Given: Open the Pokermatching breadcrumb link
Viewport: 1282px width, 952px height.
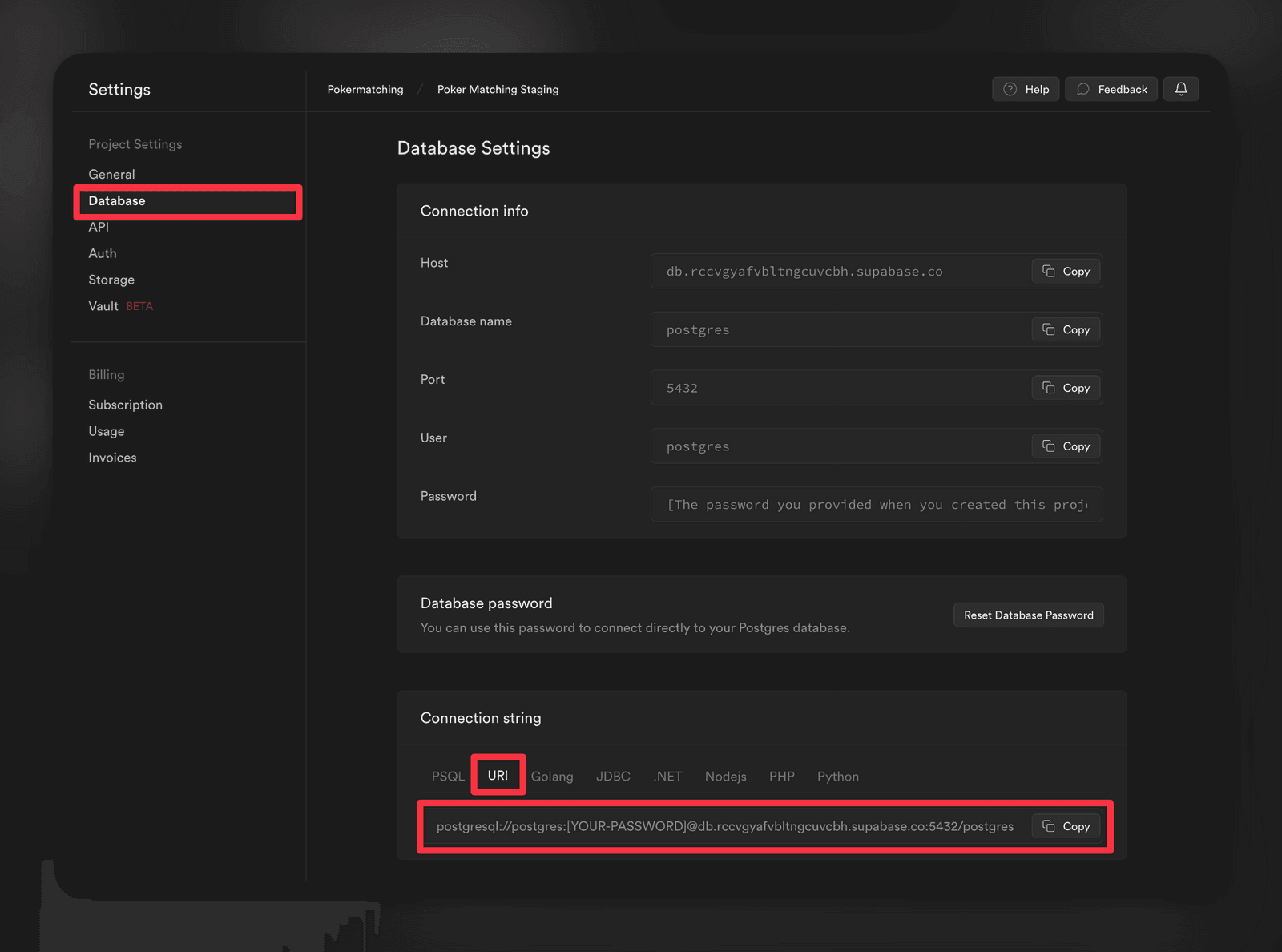Looking at the screenshot, I should (x=365, y=89).
